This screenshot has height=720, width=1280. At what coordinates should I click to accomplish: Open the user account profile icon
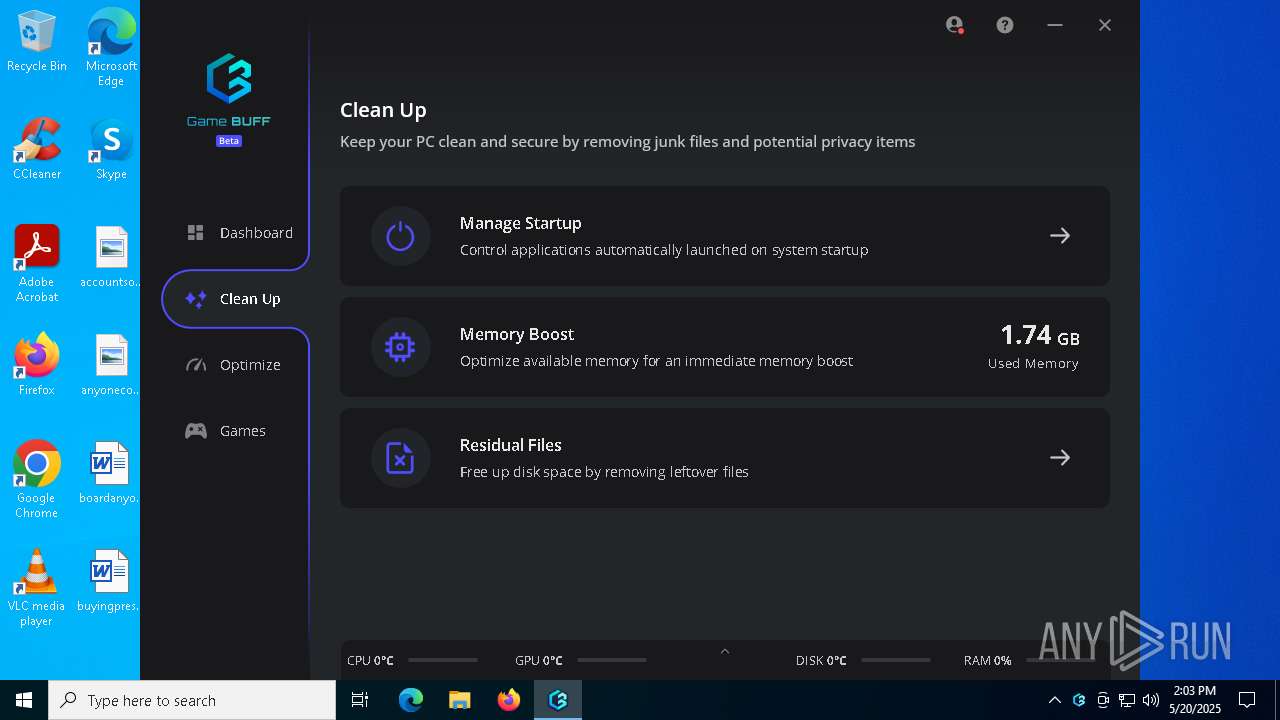point(955,25)
